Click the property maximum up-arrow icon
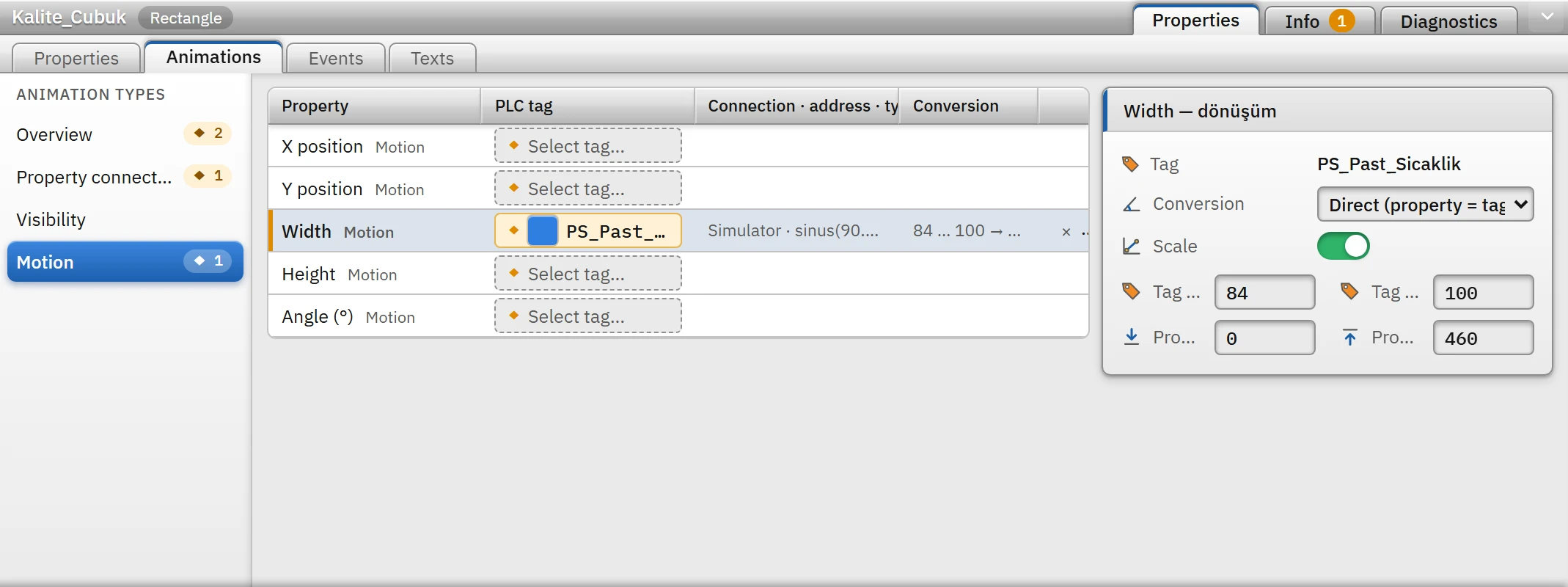This screenshot has height=587, width=1568. click(1349, 338)
